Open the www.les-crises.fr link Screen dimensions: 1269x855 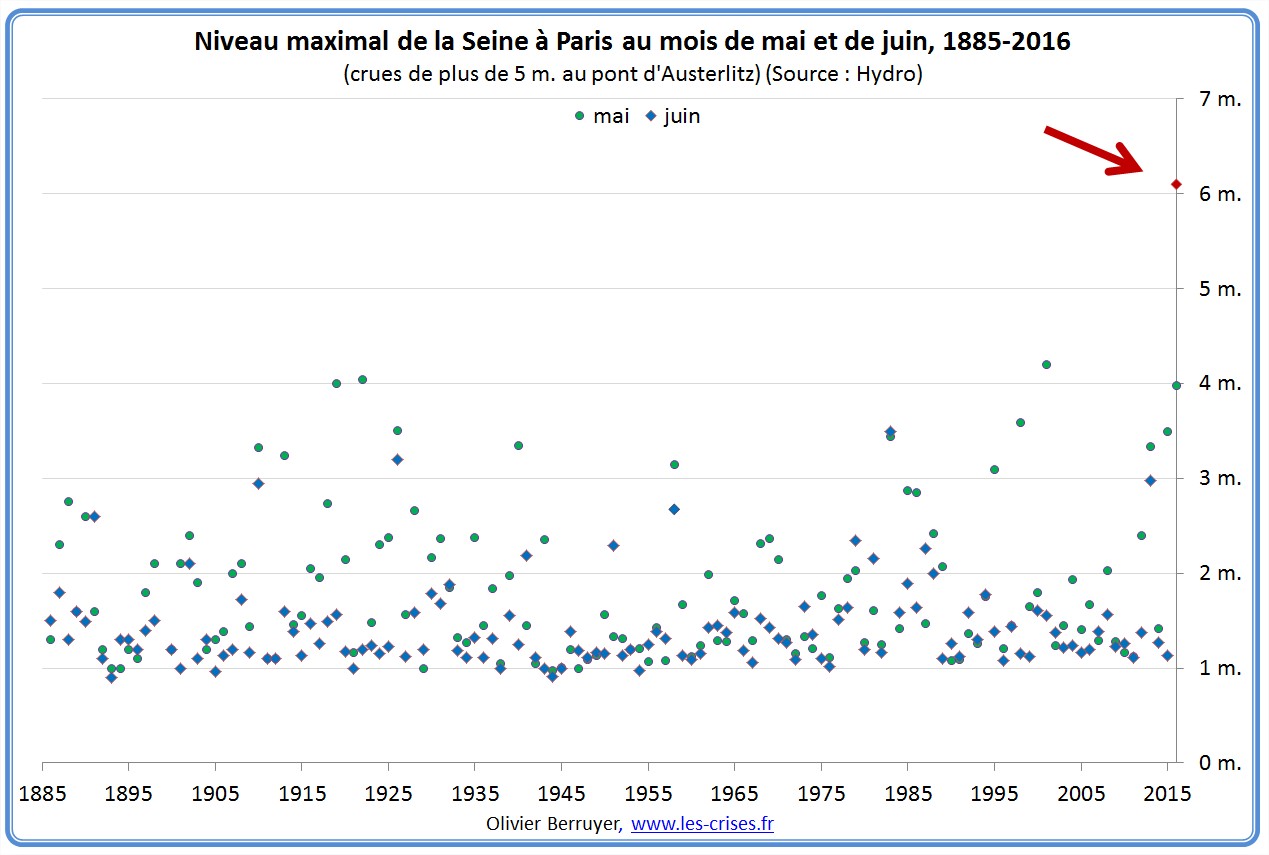703,824
